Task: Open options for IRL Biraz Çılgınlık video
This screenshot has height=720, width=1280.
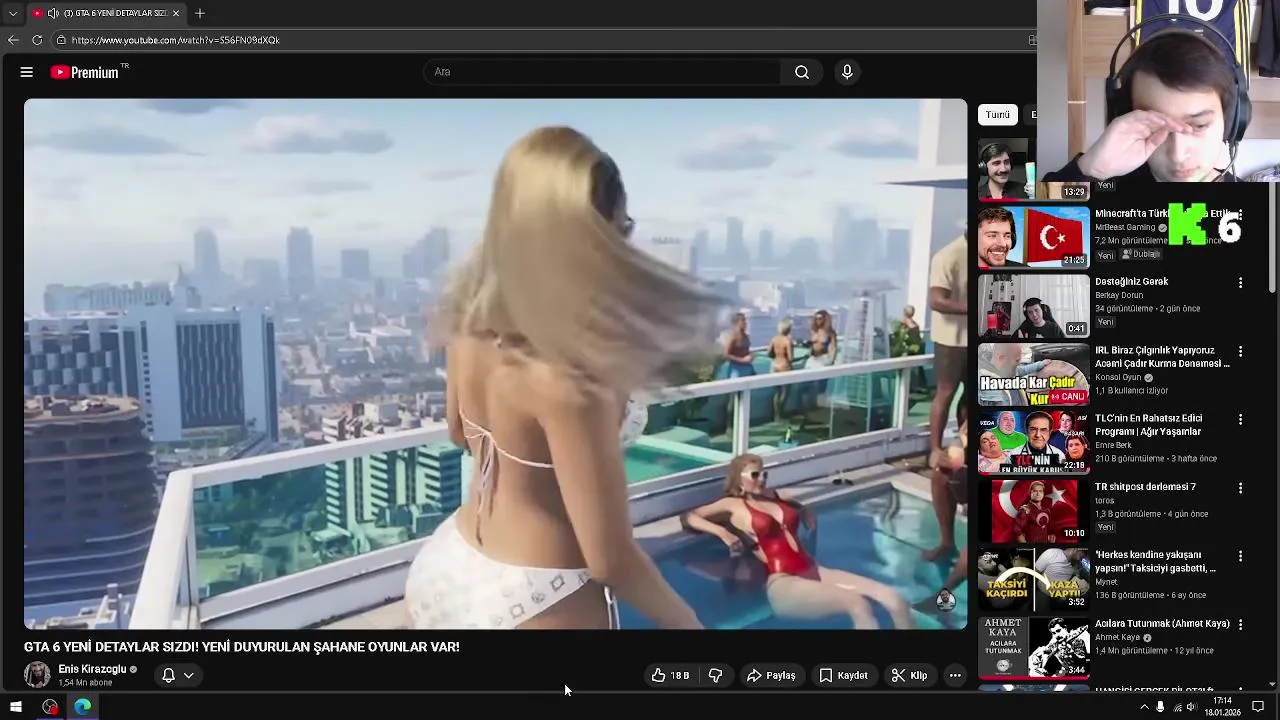Action: point(1240,351)
